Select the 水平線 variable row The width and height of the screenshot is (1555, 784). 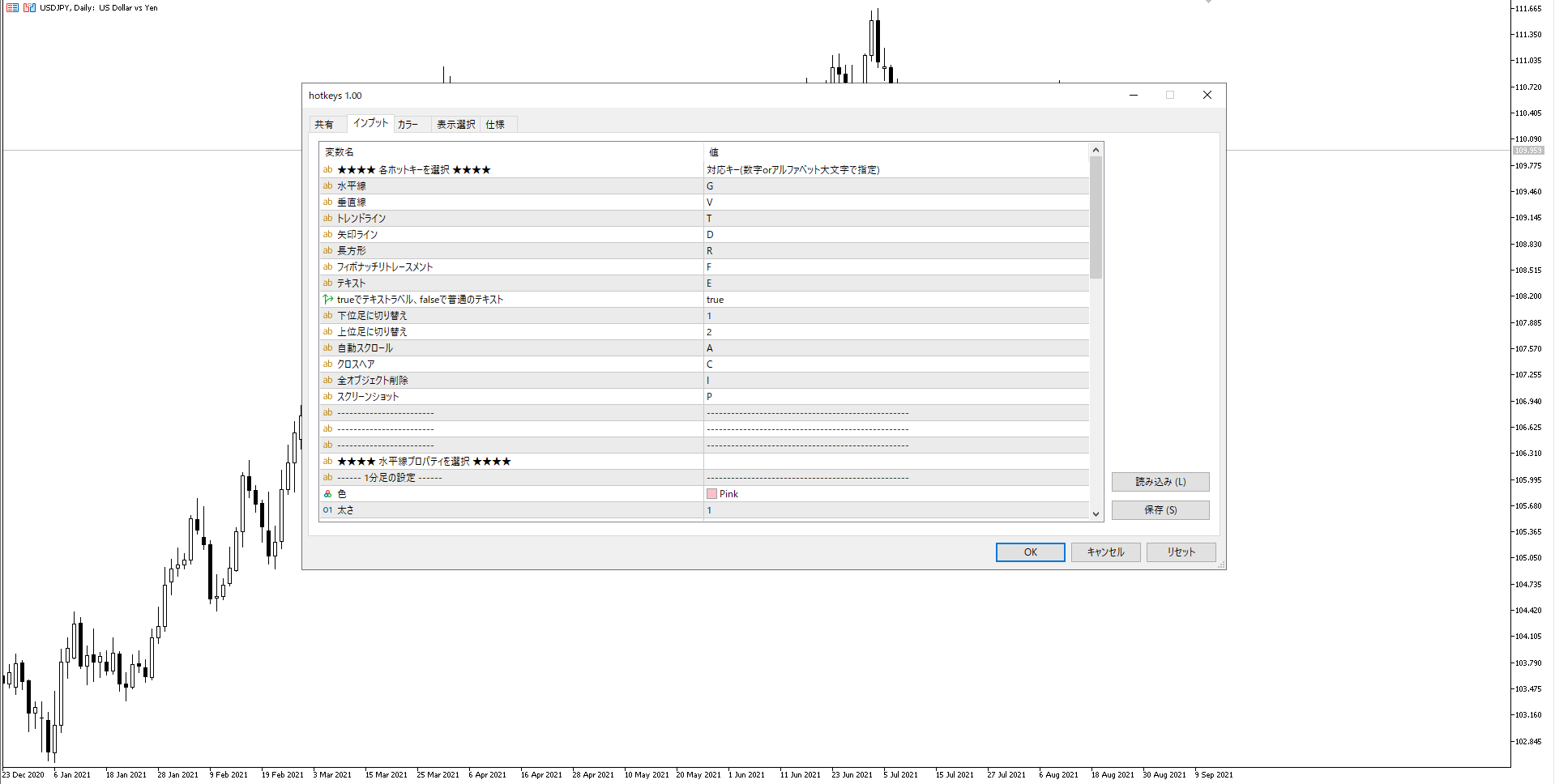click(511, 186)
